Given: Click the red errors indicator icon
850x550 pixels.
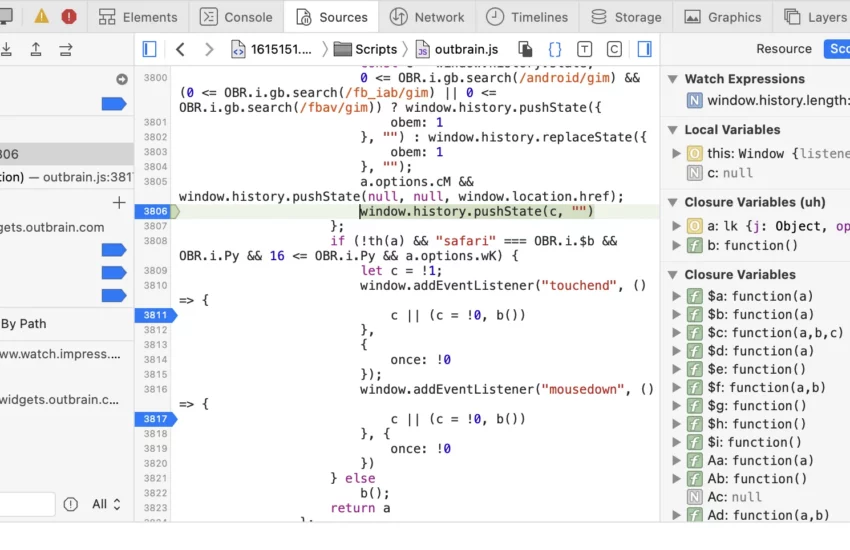Looking at the screenshot, I should tap(69, 17).
